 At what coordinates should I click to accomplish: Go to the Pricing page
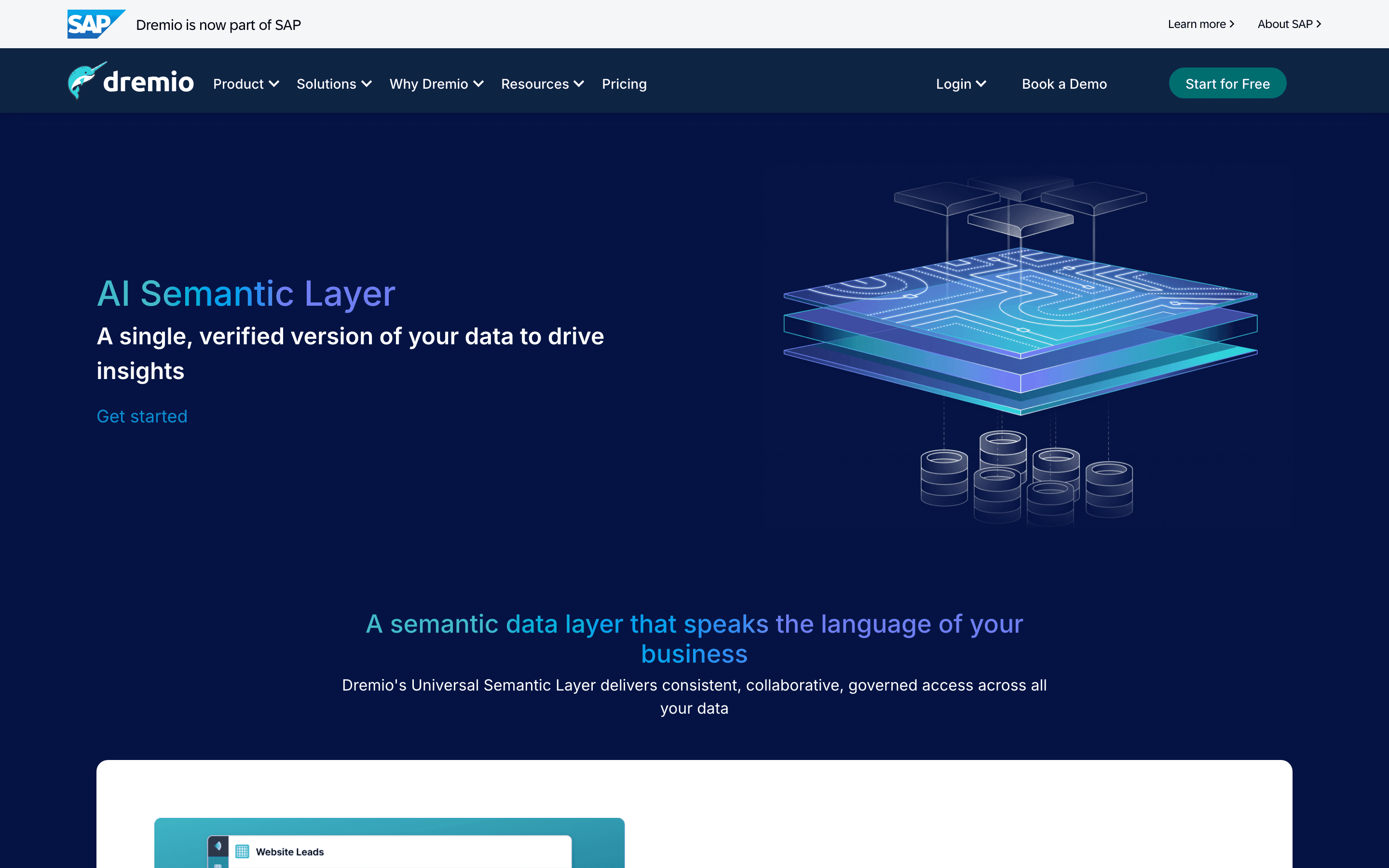click(624, 84)
